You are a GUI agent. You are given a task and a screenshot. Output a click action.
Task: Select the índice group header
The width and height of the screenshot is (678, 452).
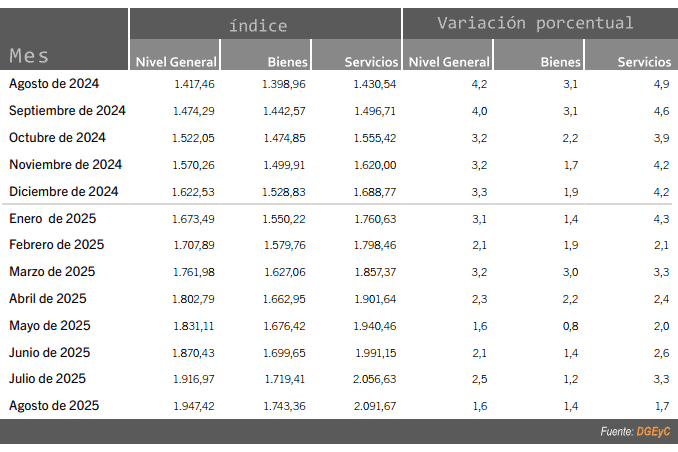pyautogui.click(x=258, y=26)
